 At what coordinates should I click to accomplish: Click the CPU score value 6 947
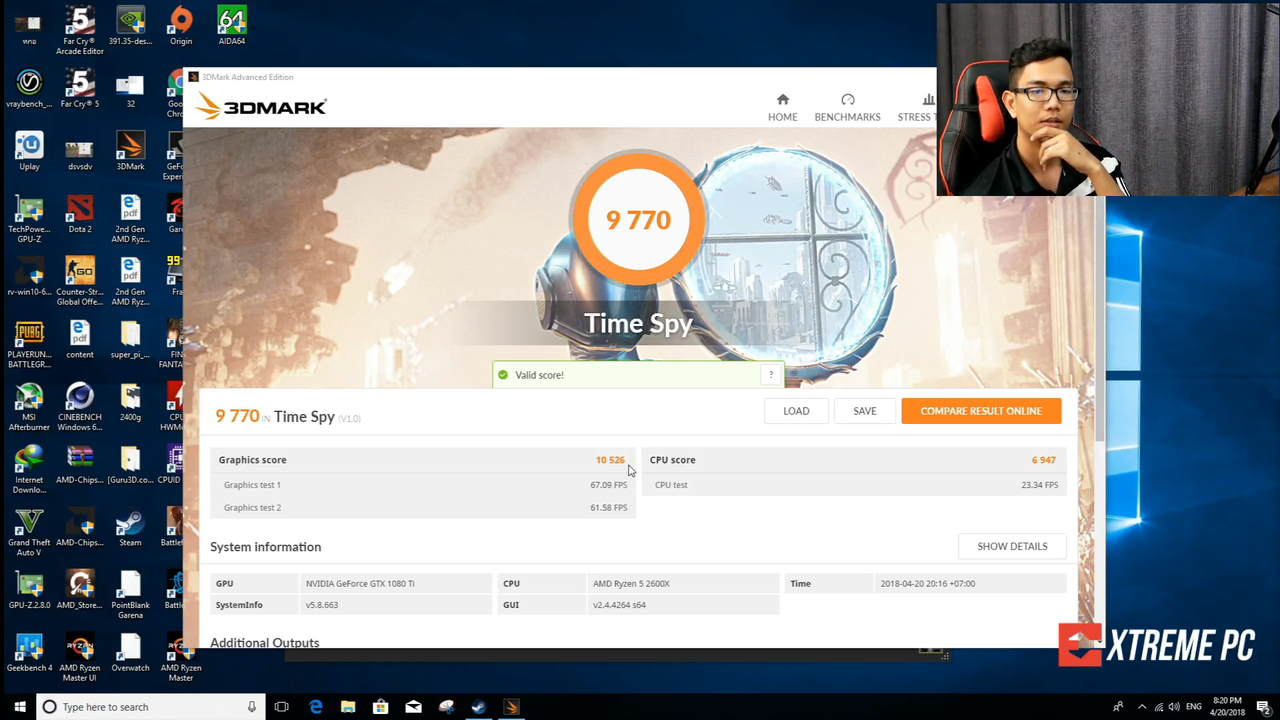click(1043, 460)
